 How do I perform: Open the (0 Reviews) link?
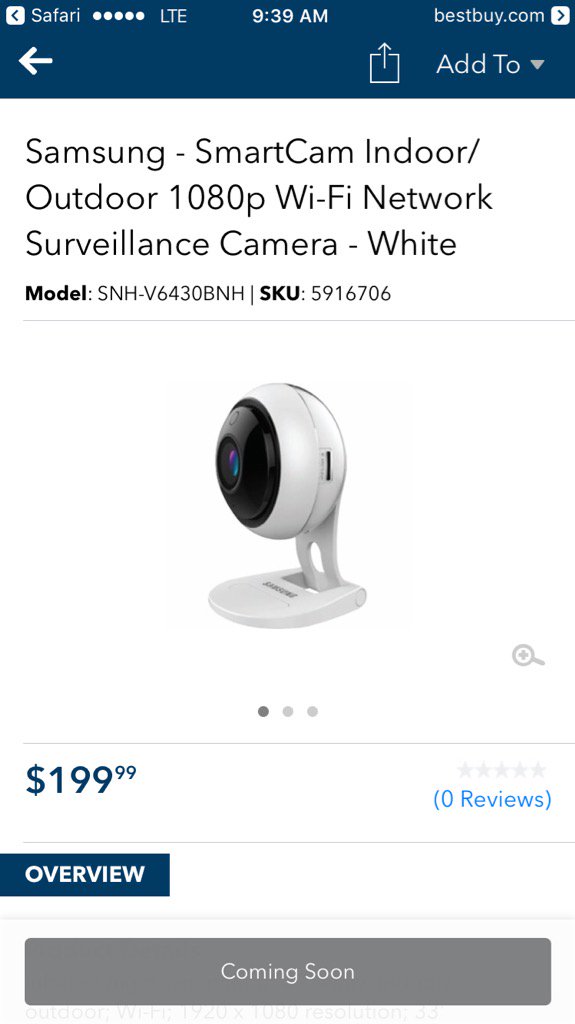[x=492, y=799]
